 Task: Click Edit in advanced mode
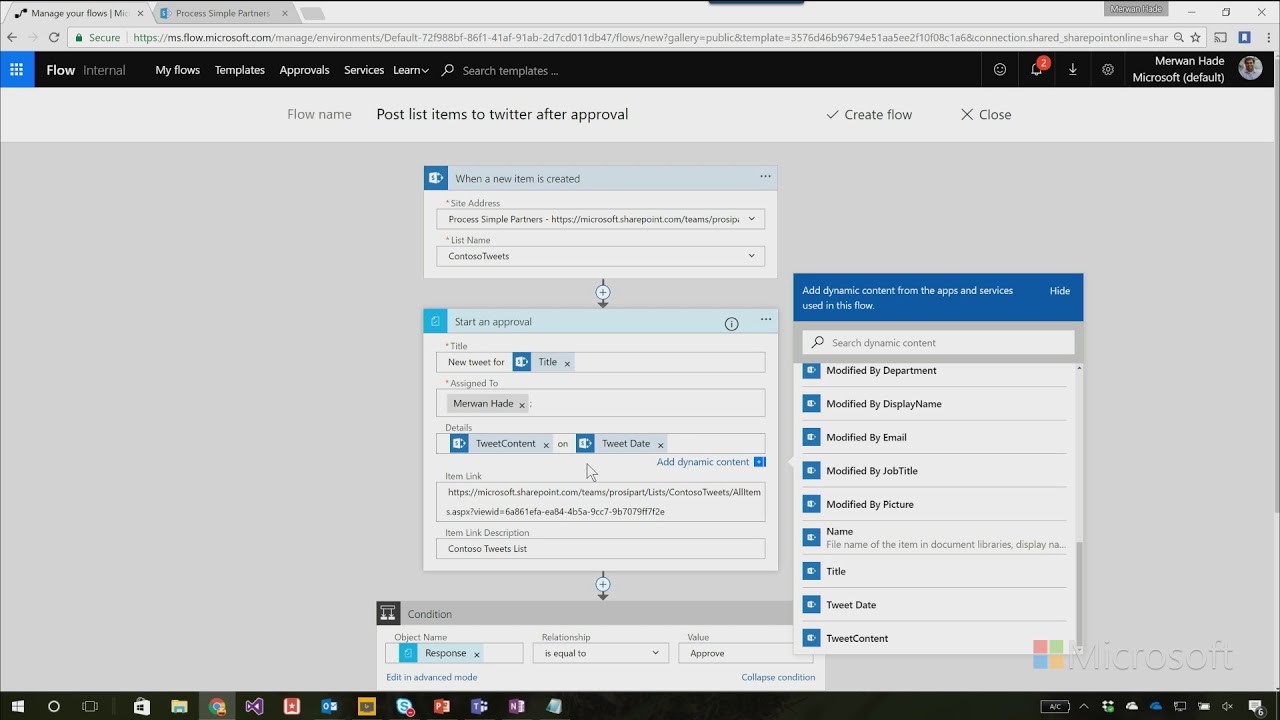pos(432,677)
